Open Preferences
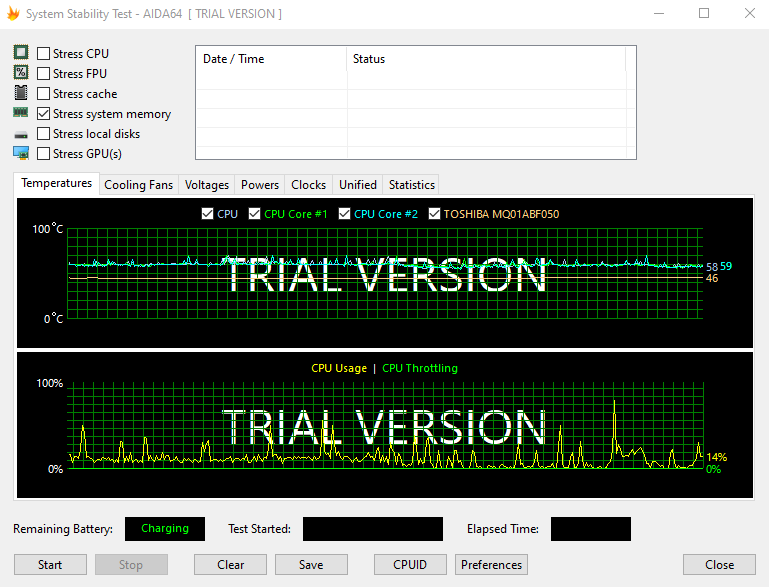Image resolution: width=769 pixels, height=587 pixels. 491,564
